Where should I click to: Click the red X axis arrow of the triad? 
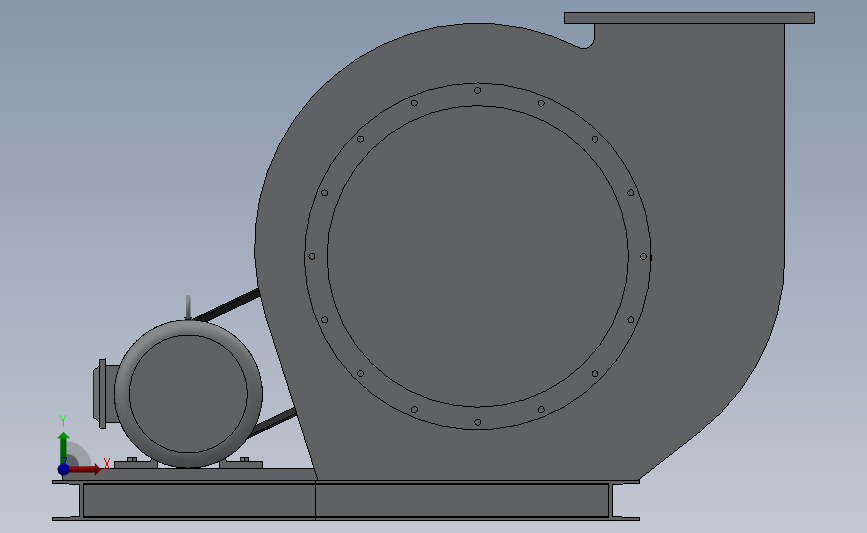point(85,469)
